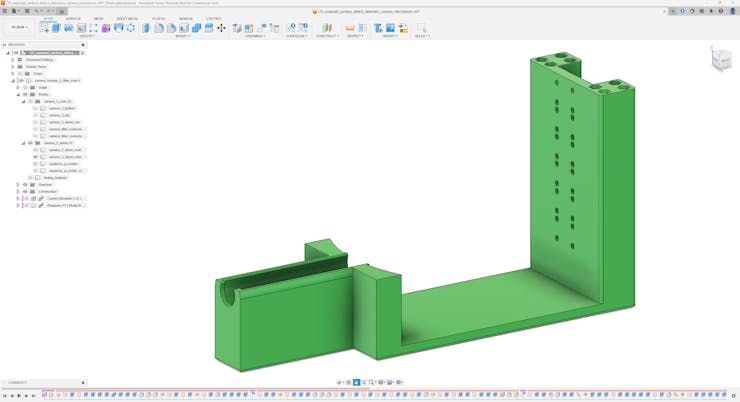Select the Named Views item in browser

pyautogui.click(x=36, y=67)
